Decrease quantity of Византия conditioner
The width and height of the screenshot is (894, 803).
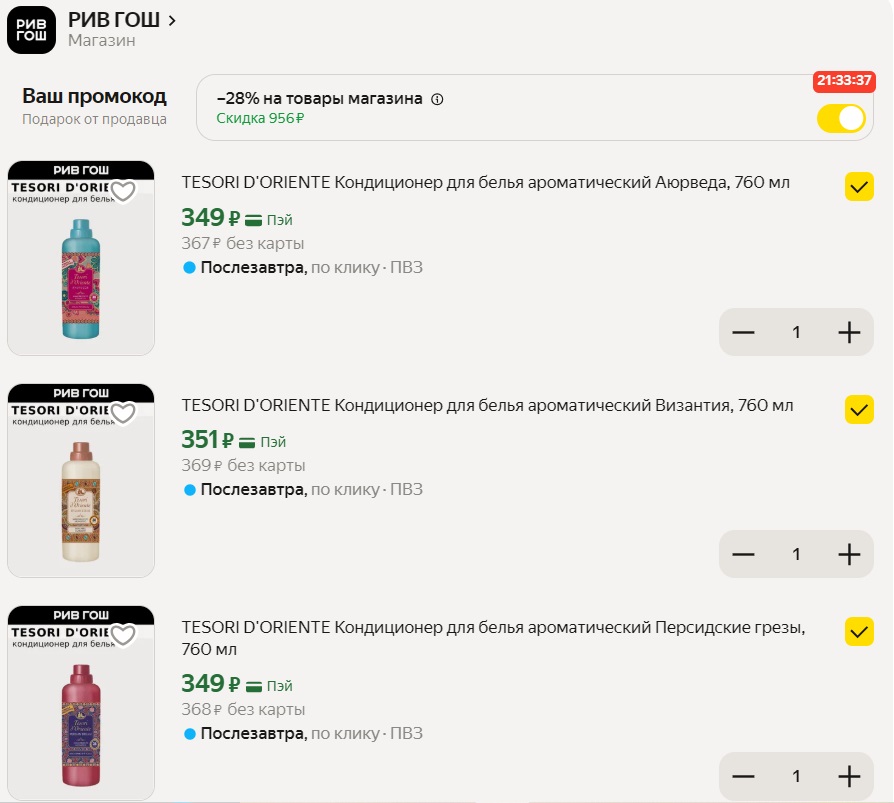pos(743,554)
